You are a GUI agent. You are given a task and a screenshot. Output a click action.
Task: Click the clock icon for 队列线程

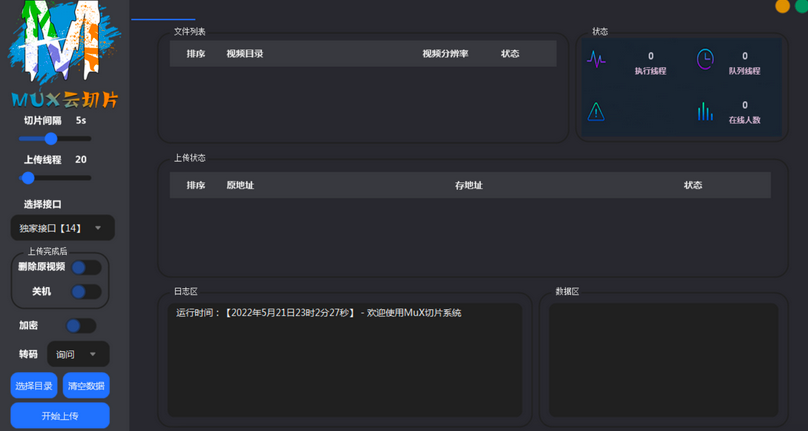click(705, 60)
